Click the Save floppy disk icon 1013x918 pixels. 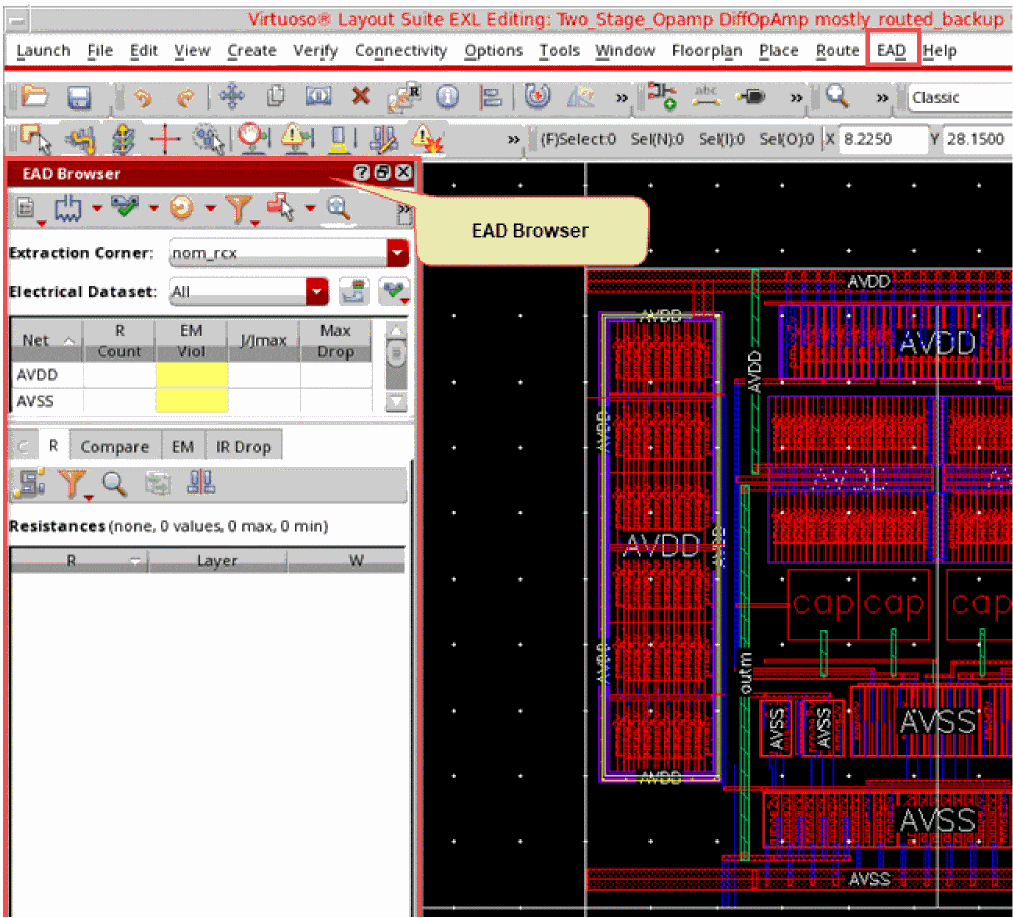click(79, 97)
